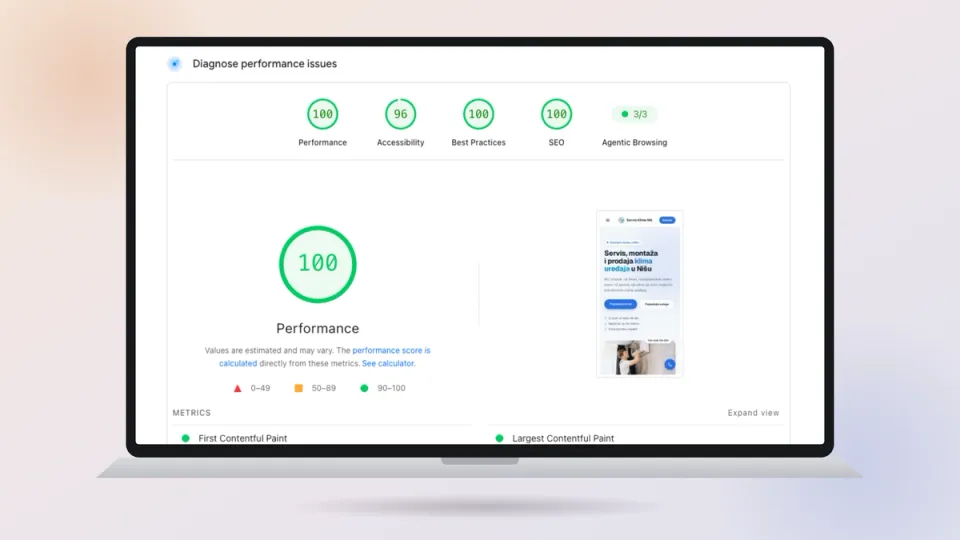Click the SEO label text
Screen dimensions: 960x540
coord(556,143)
